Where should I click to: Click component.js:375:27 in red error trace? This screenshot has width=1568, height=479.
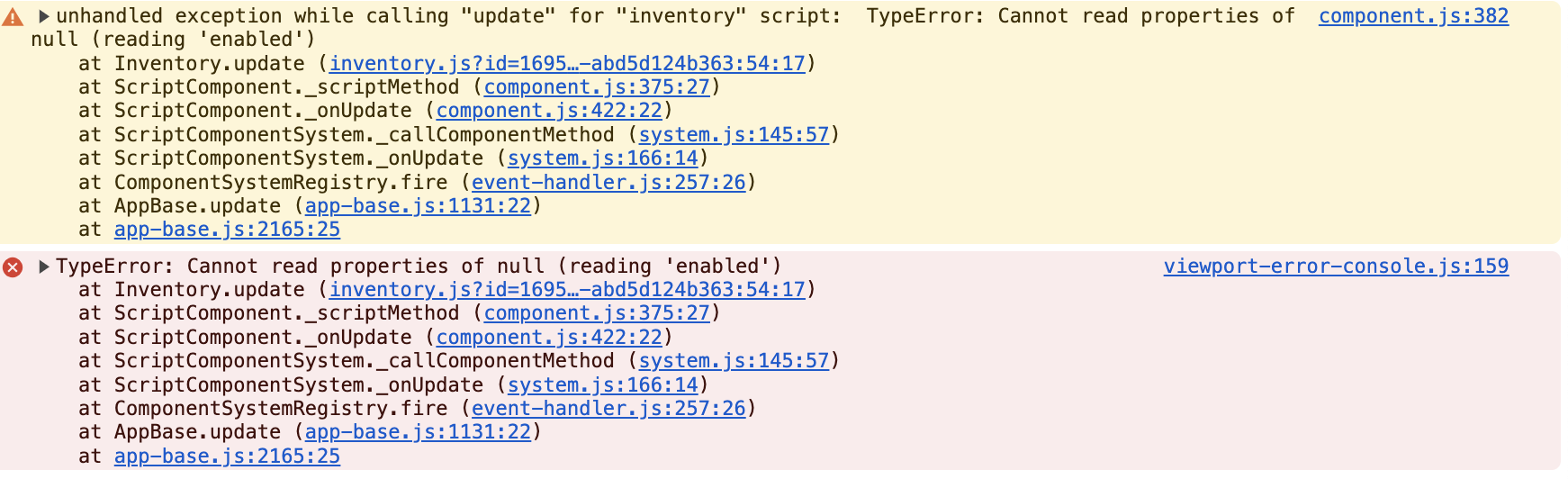coord(597,313)
